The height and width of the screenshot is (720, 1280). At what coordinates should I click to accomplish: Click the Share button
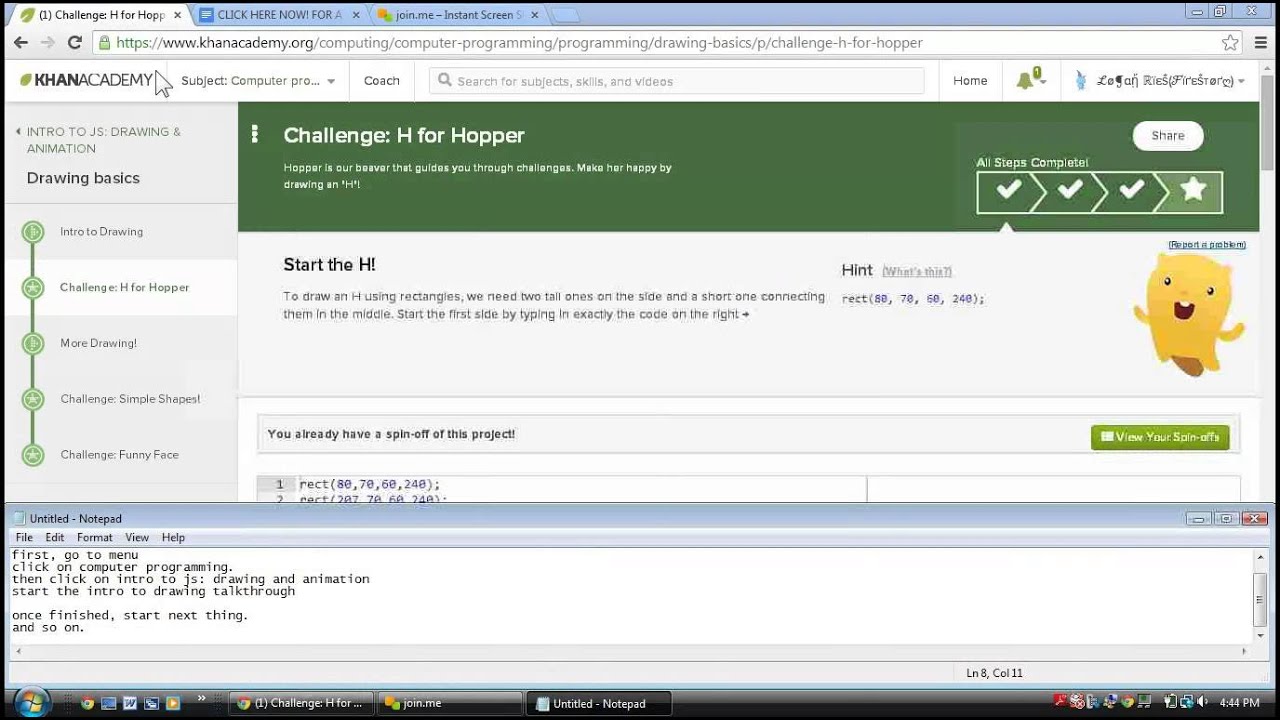tap(1167, 136)
